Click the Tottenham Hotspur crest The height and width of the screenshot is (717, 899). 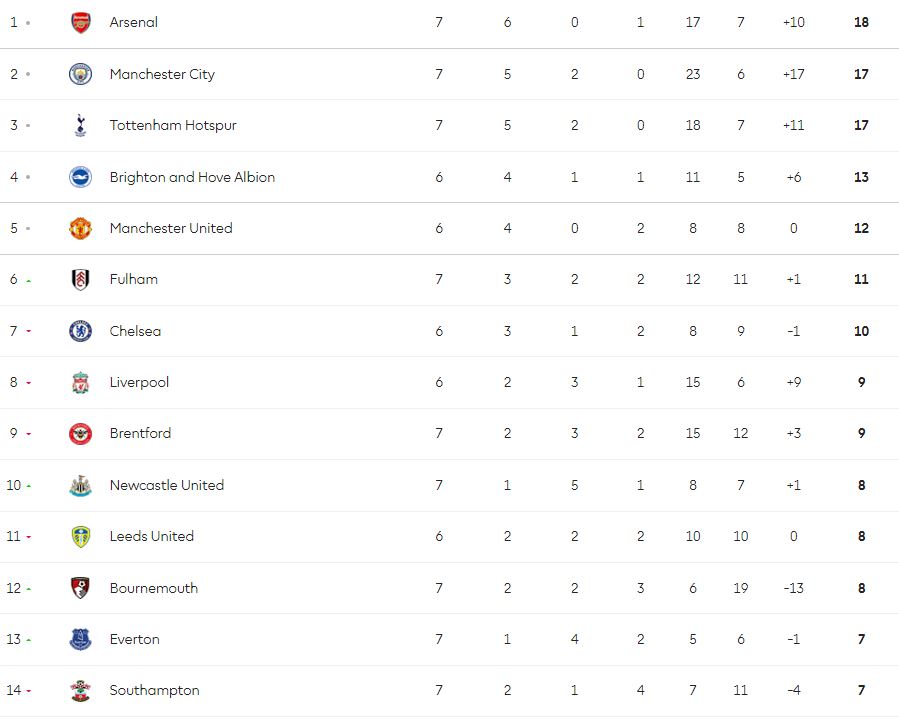[81, 126]
